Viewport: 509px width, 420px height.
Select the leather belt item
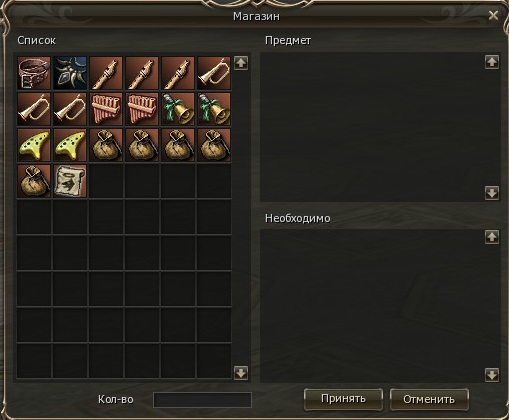pyautogui.click(x=34, y=73)
